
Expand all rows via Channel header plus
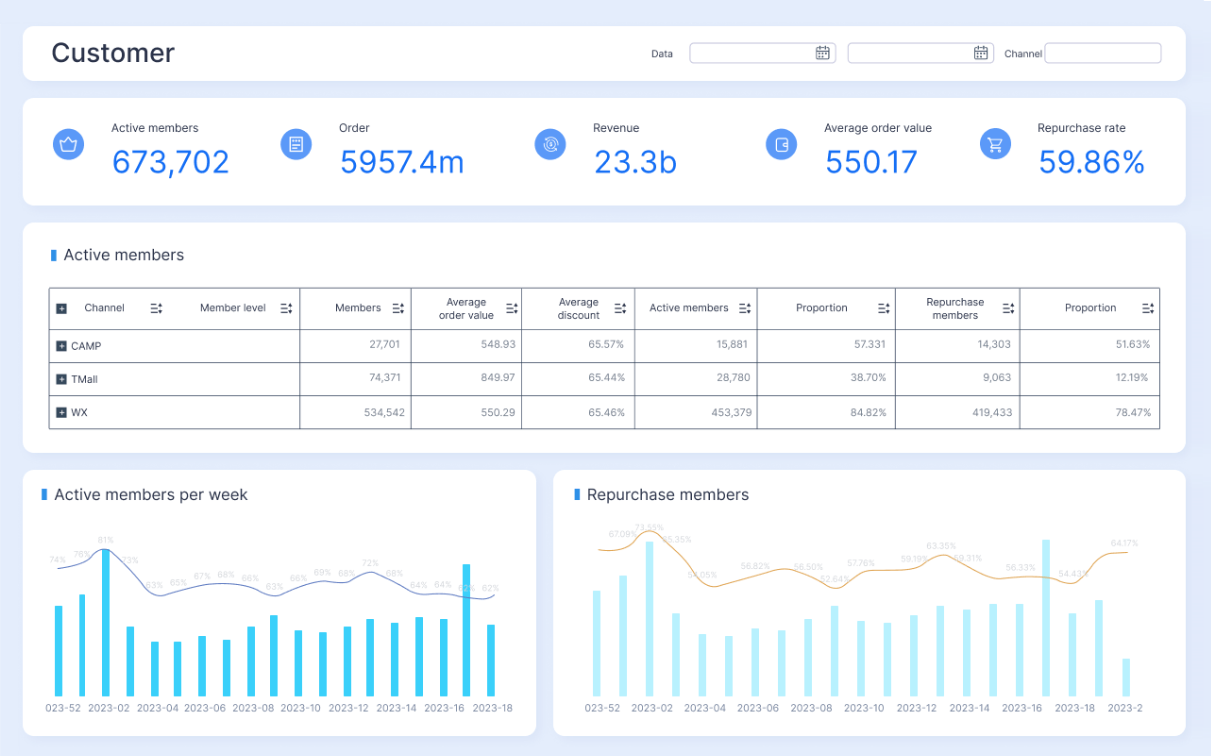[61, 308]
